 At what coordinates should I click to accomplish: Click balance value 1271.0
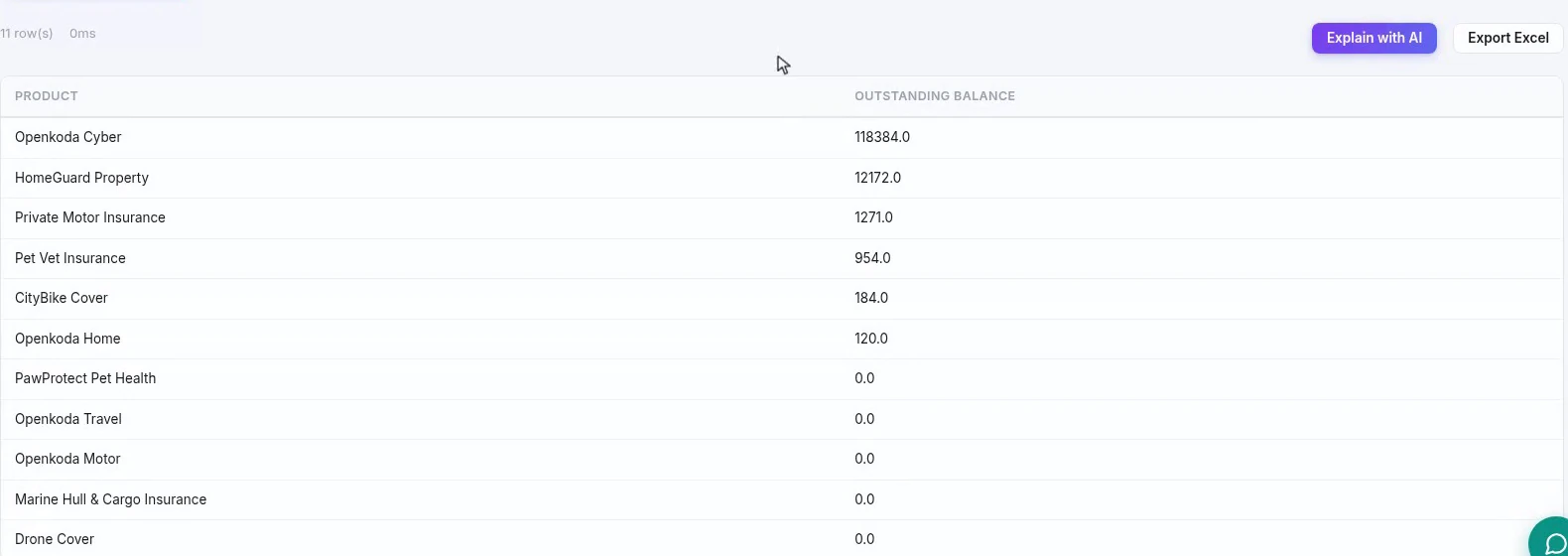coord(874,217)
